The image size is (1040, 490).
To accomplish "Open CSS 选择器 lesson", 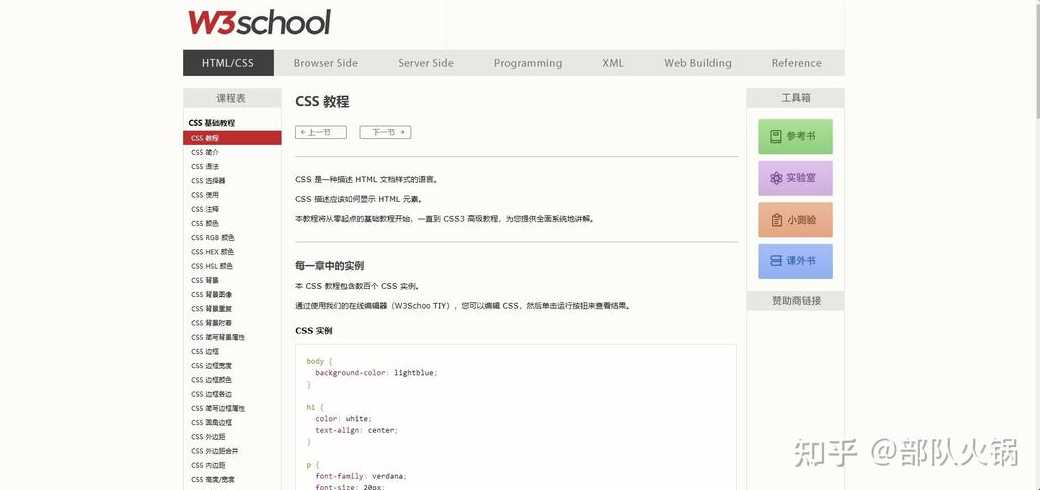I will point(208,180).
